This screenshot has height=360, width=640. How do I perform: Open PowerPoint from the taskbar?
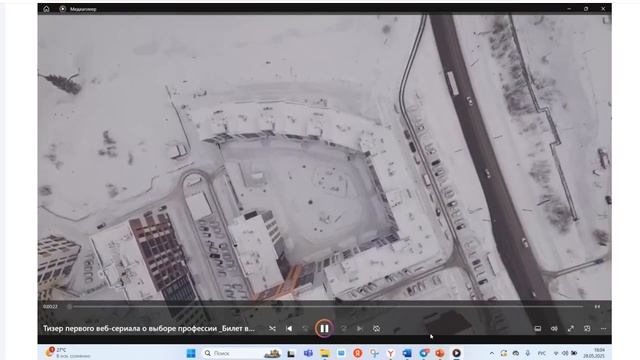pos(440,353)
